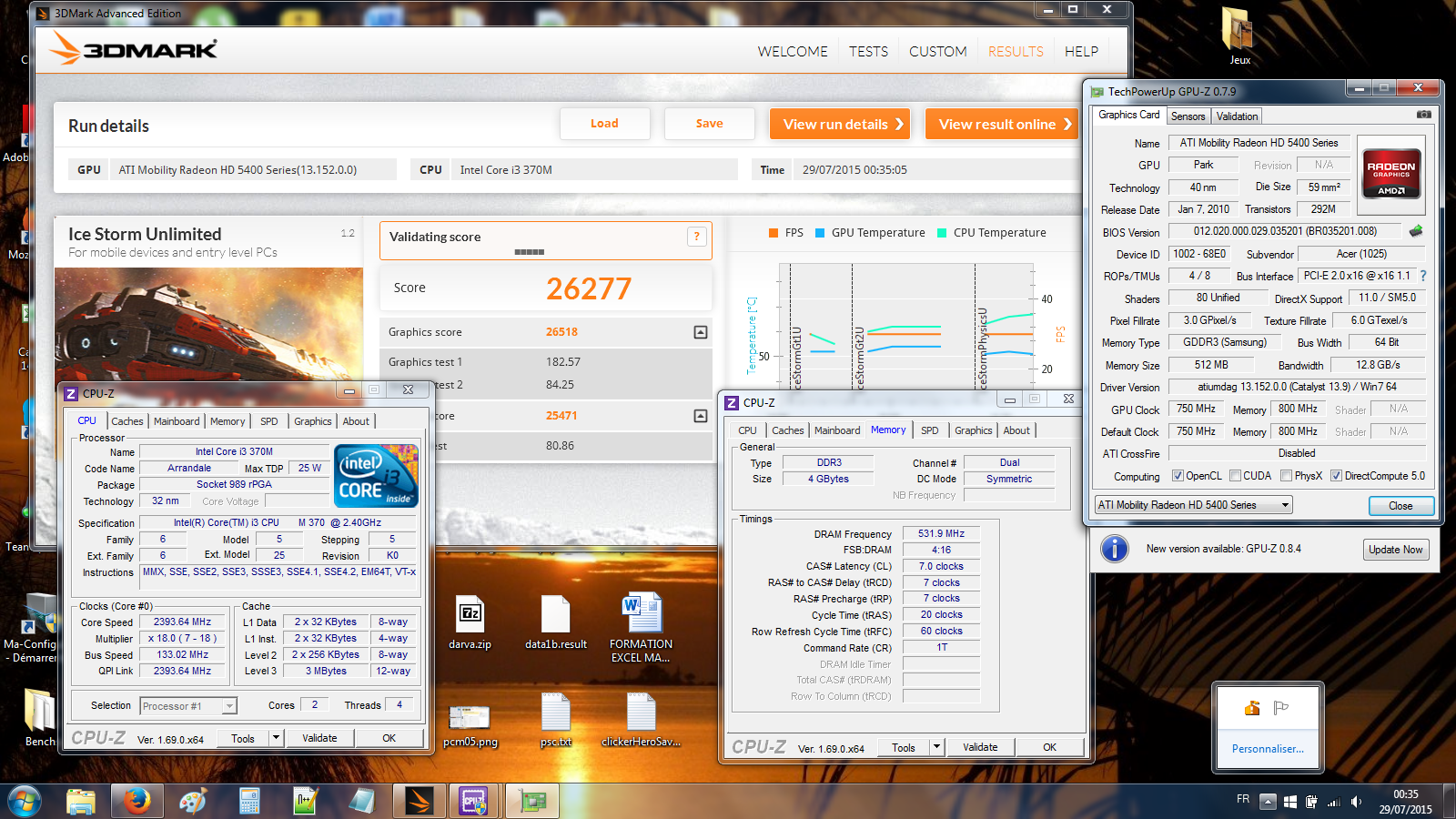1456x819 pixels.
Task: Select the clickerHeroSav desktop file
Action: tap(641, 720)
